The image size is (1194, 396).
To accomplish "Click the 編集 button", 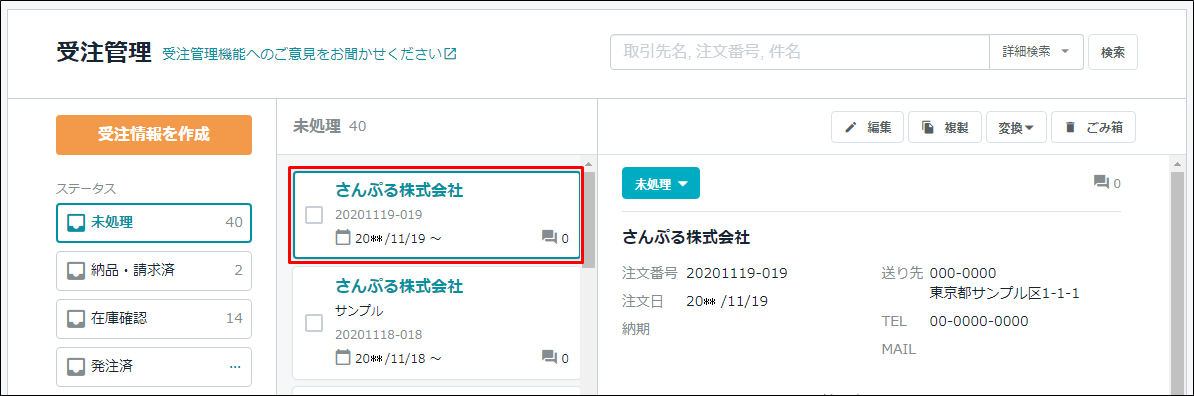I will point(867,128).
